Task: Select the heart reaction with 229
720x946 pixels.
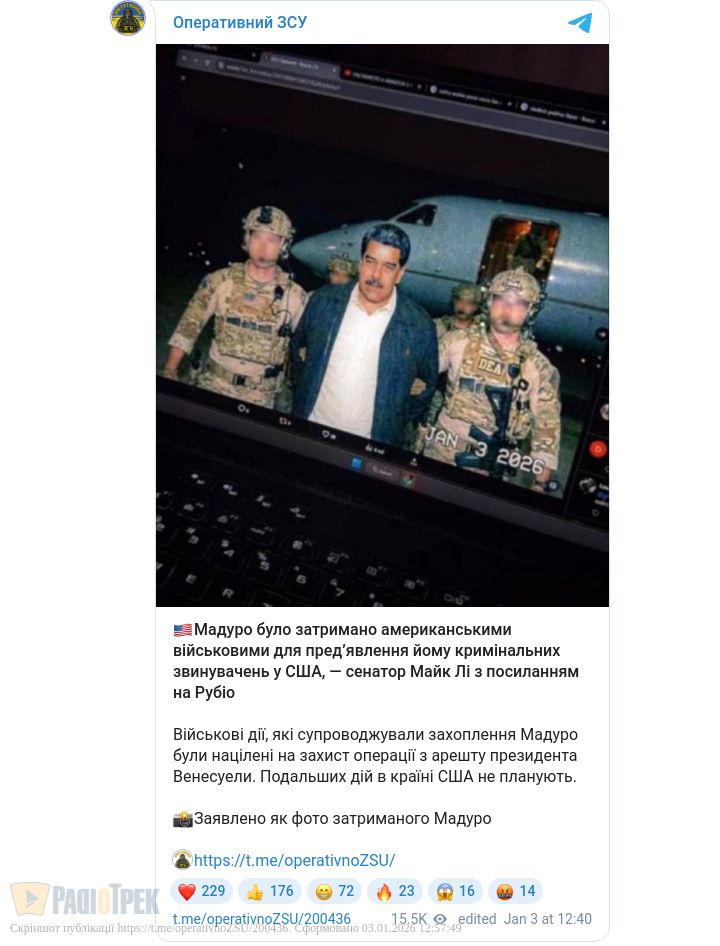Action: [x=202, y=891]
